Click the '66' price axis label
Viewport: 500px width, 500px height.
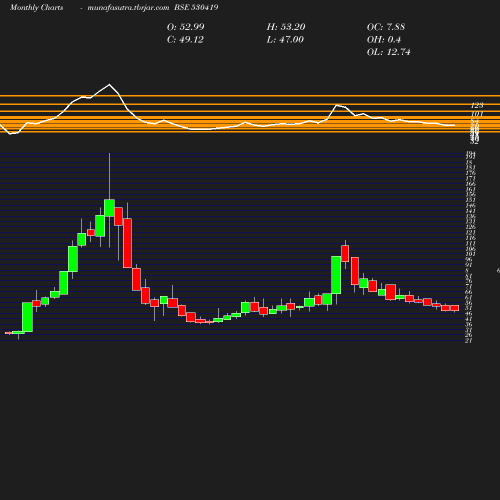pyautogui.click(x=469, y=292)
